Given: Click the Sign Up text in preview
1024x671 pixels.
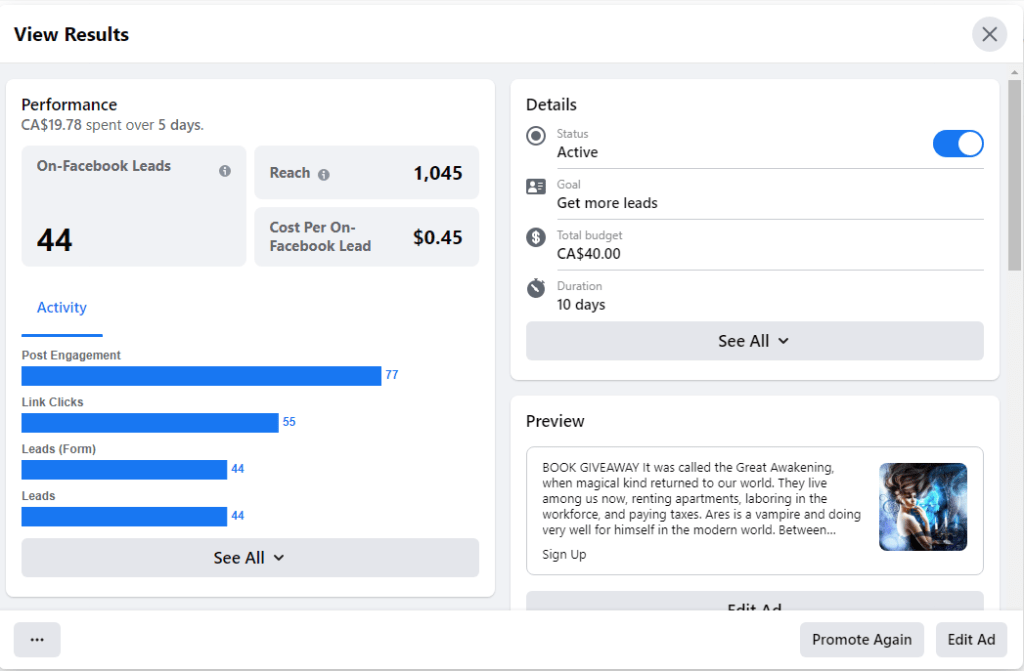Looking at the screenshot, I should [x=564, y=555].
